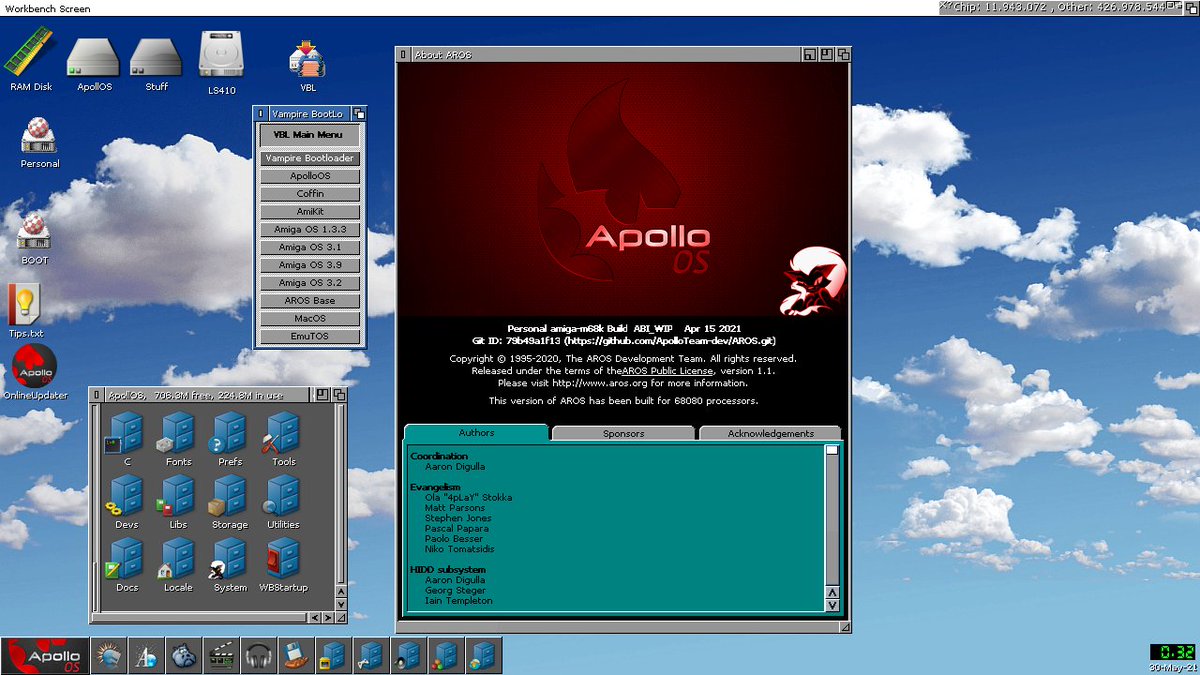1200x675 pixels.
Task: Choose AROS Base boot option
Action: click(x=310, y=301)
